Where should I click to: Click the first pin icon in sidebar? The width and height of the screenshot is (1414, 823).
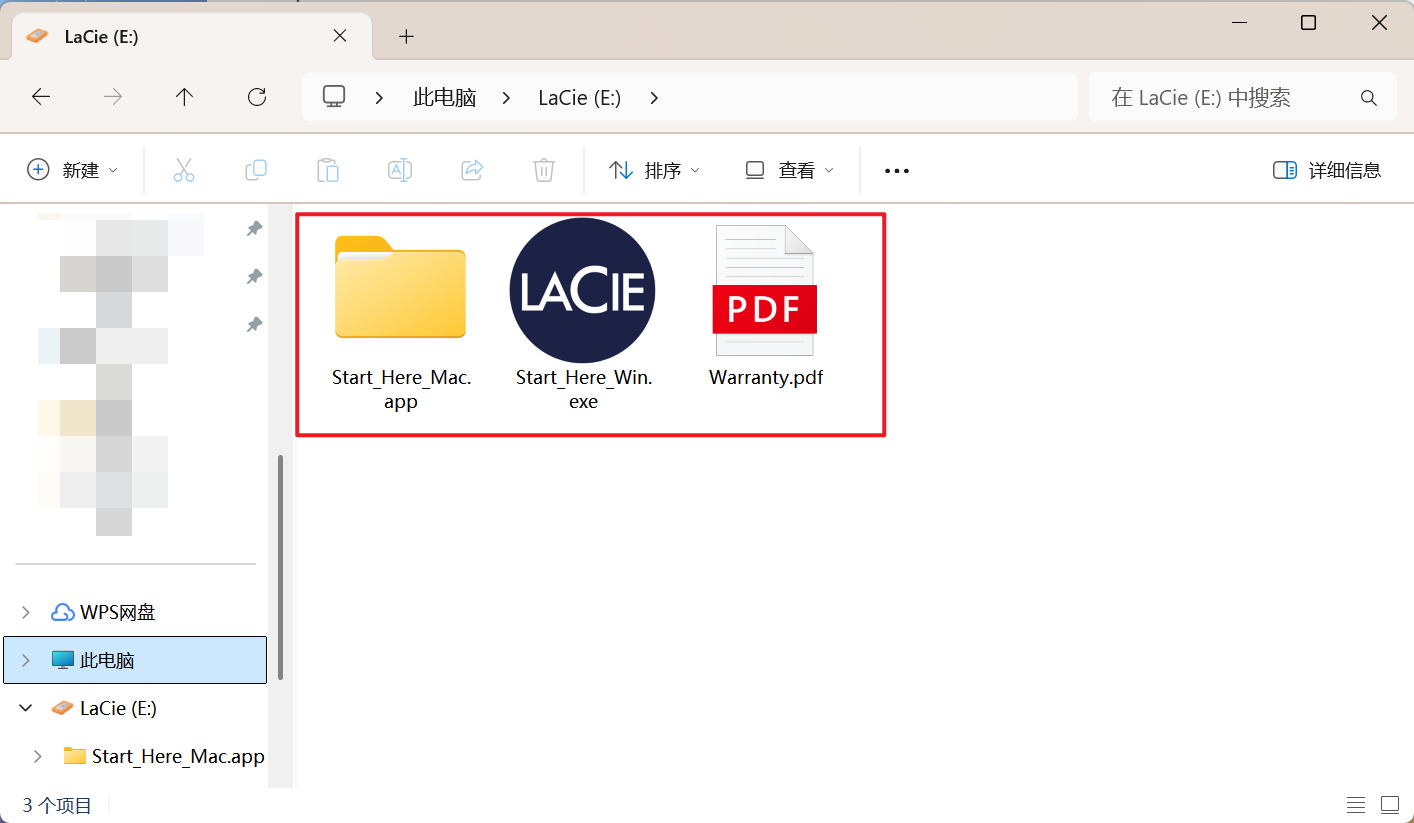coord(254,228)
